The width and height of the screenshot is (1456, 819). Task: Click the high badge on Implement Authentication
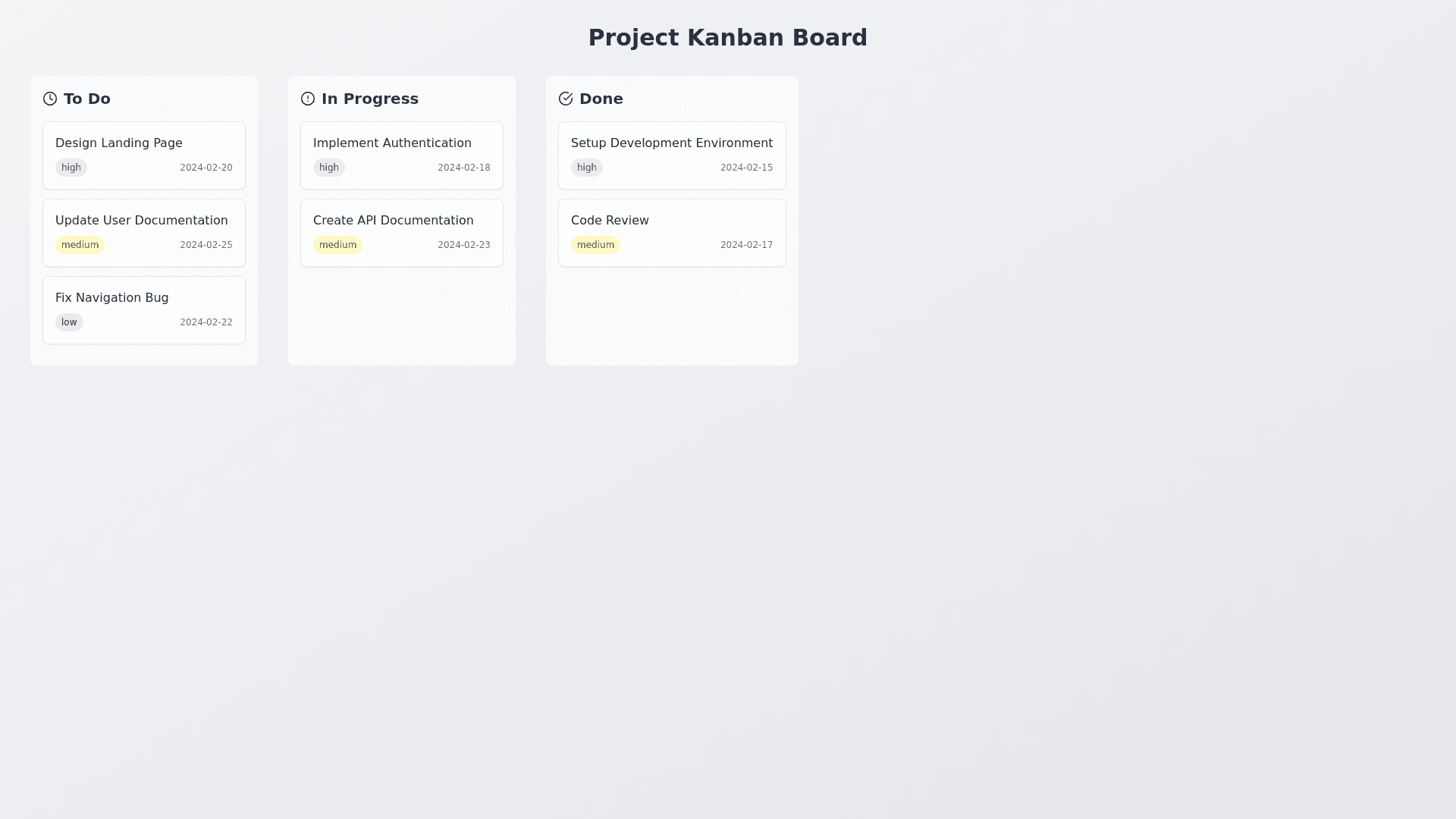click(329, 168)
